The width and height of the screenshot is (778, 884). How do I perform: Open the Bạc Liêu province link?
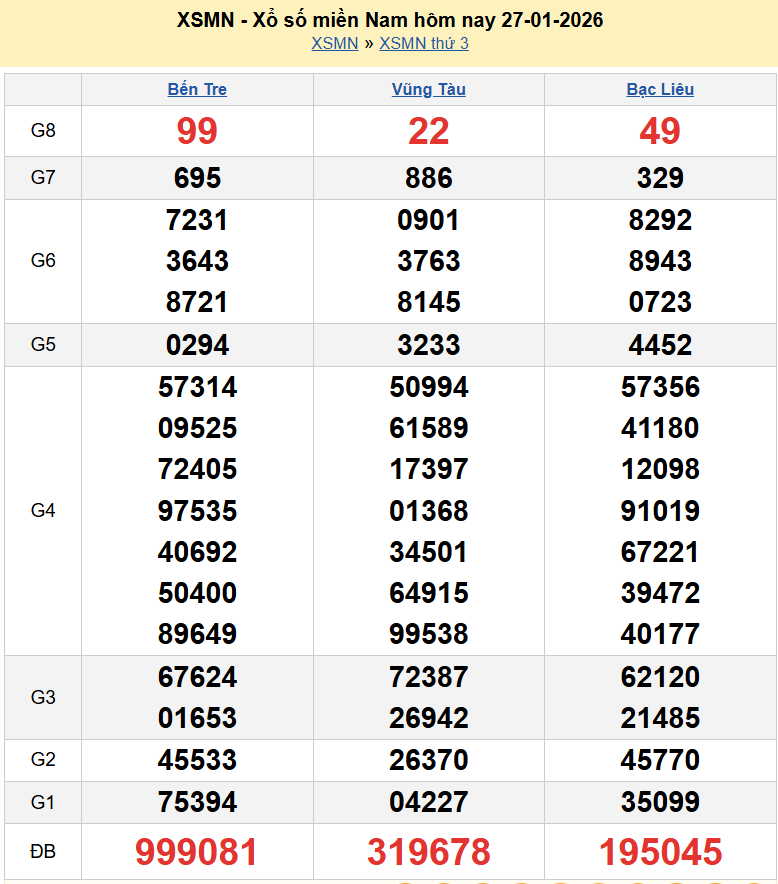point(660,89)
